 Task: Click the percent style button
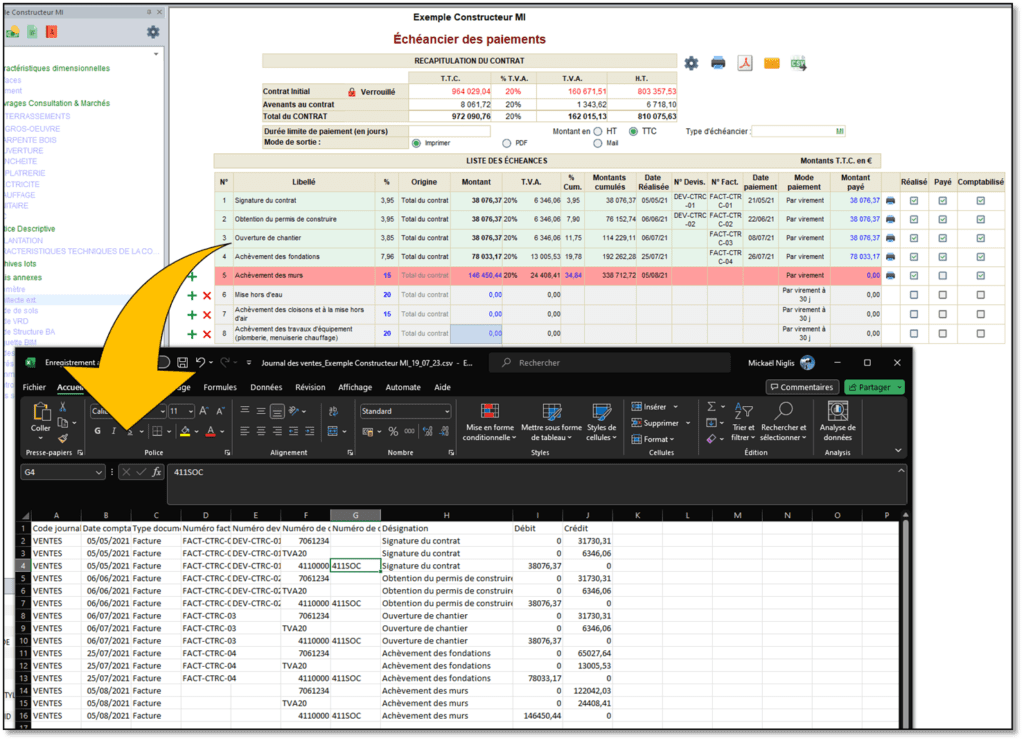(x=393, y=431)
